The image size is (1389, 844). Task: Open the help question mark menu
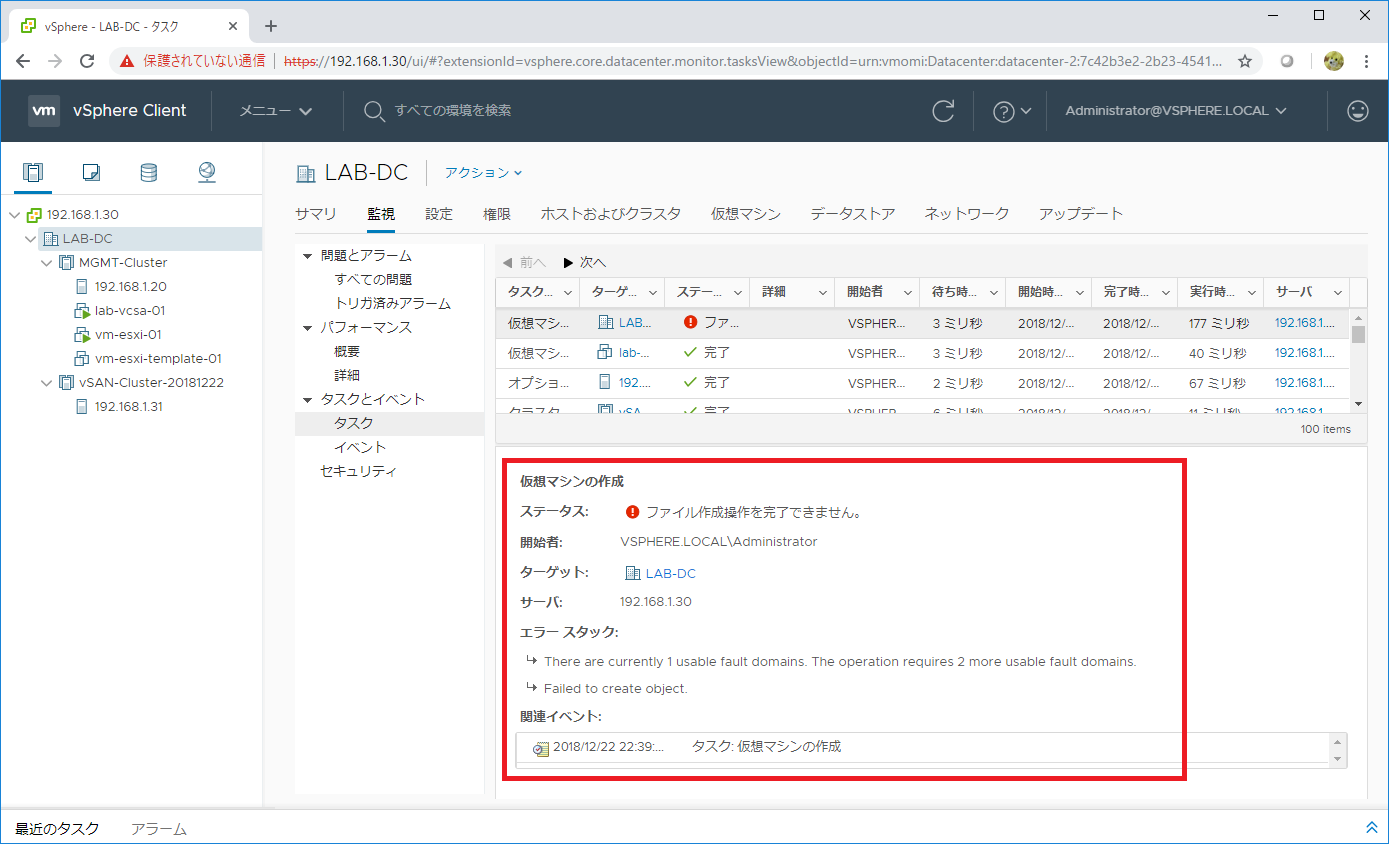[1011, 111]
